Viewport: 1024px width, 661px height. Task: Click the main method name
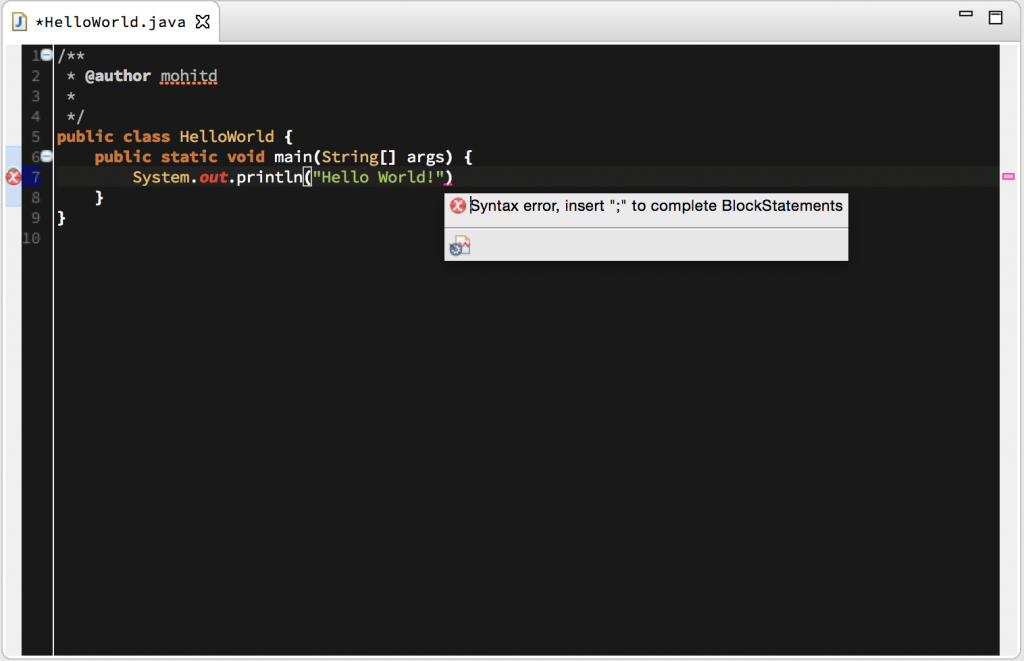[x=293, y=157]
